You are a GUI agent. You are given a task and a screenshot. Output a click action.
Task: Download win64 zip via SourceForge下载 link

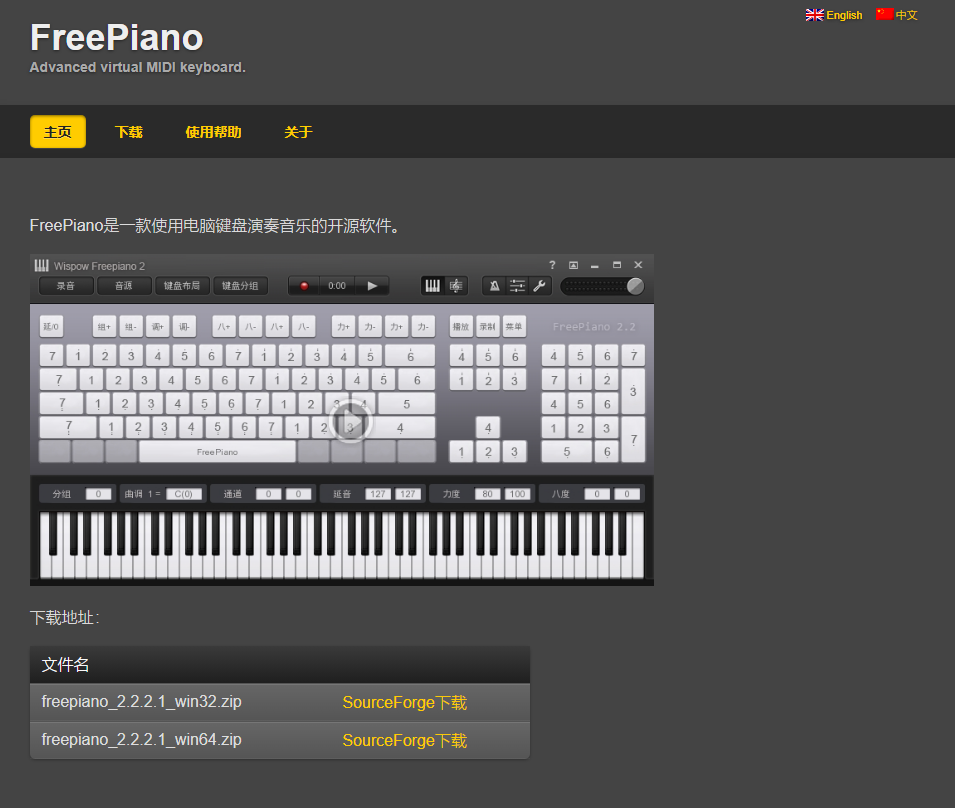(404, 740)
